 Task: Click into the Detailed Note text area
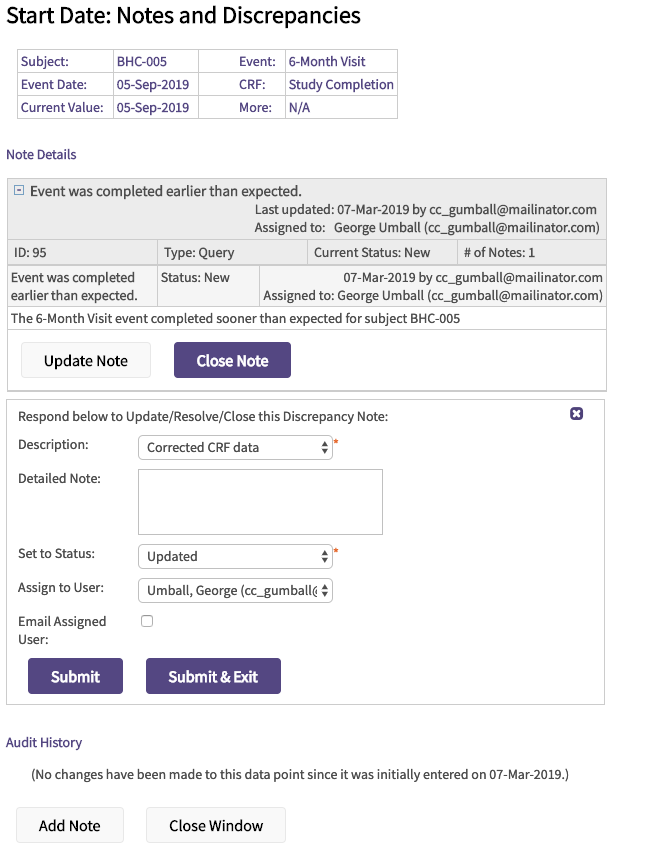point(260,502)
